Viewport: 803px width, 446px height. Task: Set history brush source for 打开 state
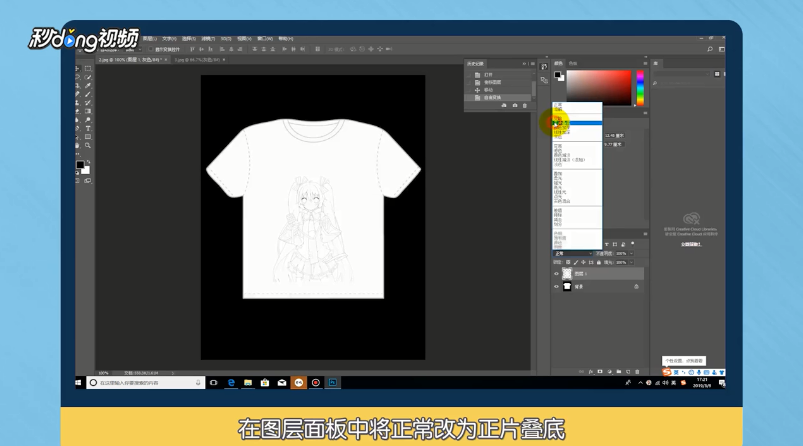point(469,75)
